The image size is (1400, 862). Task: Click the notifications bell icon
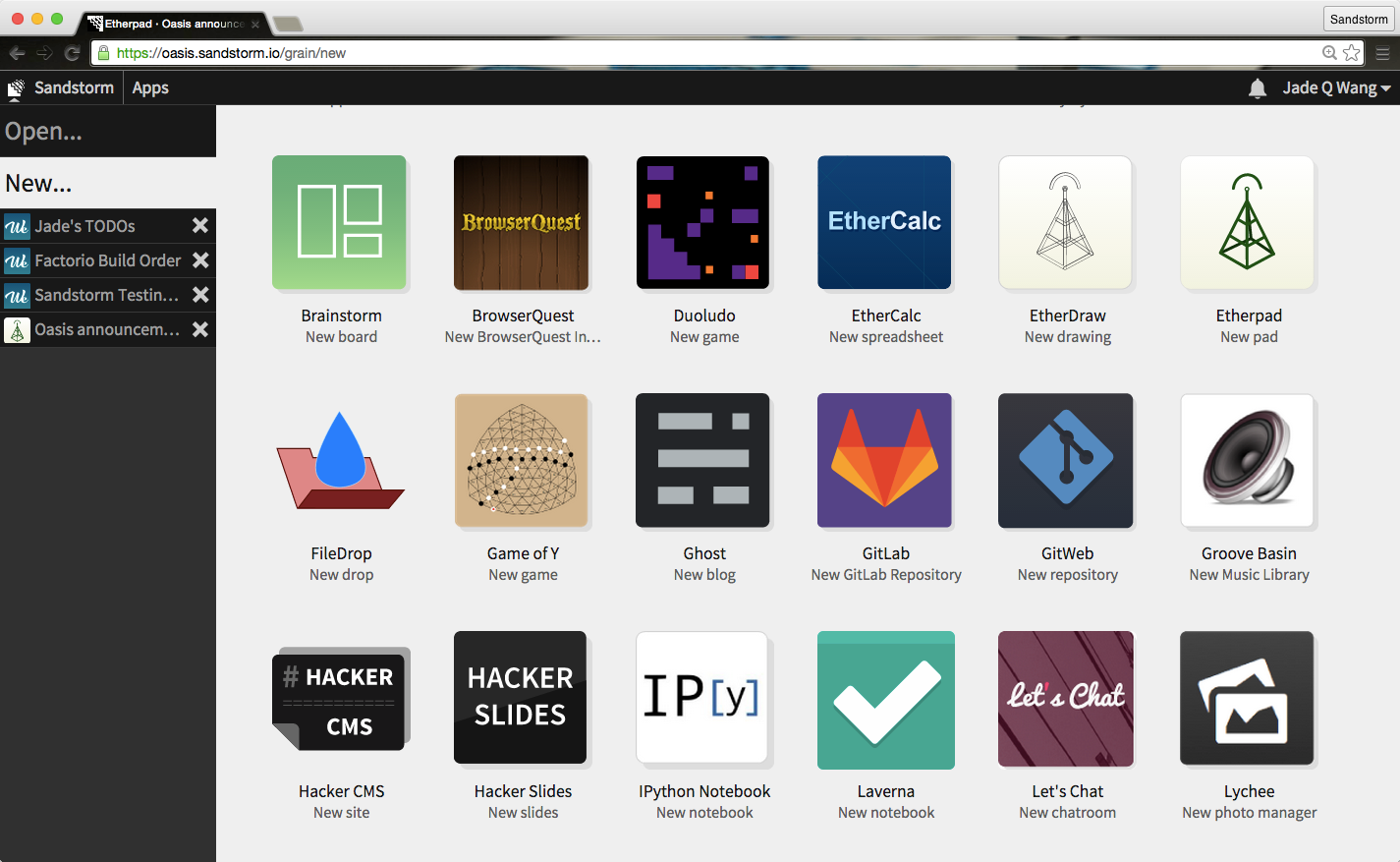(1257, 88)
